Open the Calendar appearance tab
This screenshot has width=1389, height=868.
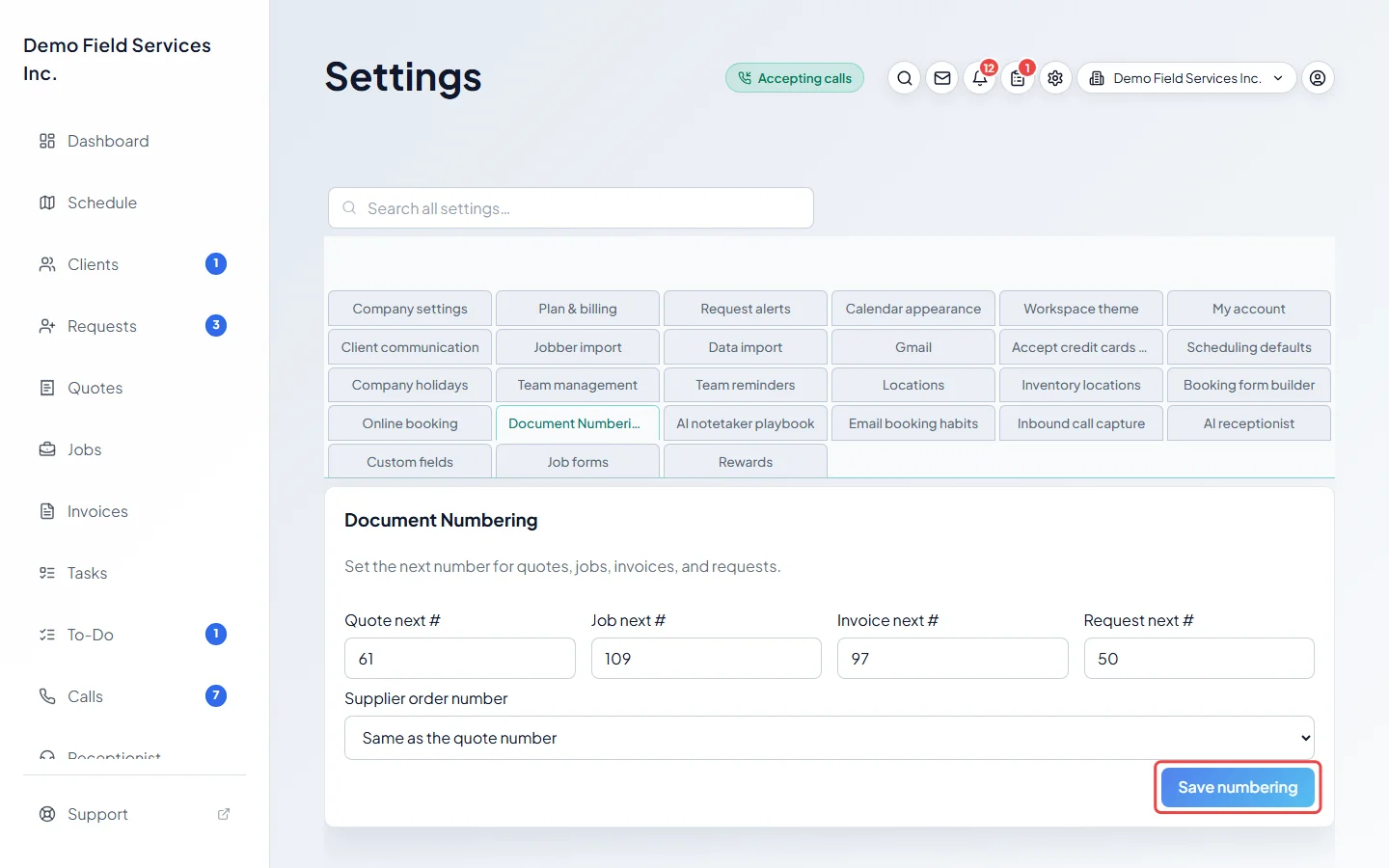point(913,309)
